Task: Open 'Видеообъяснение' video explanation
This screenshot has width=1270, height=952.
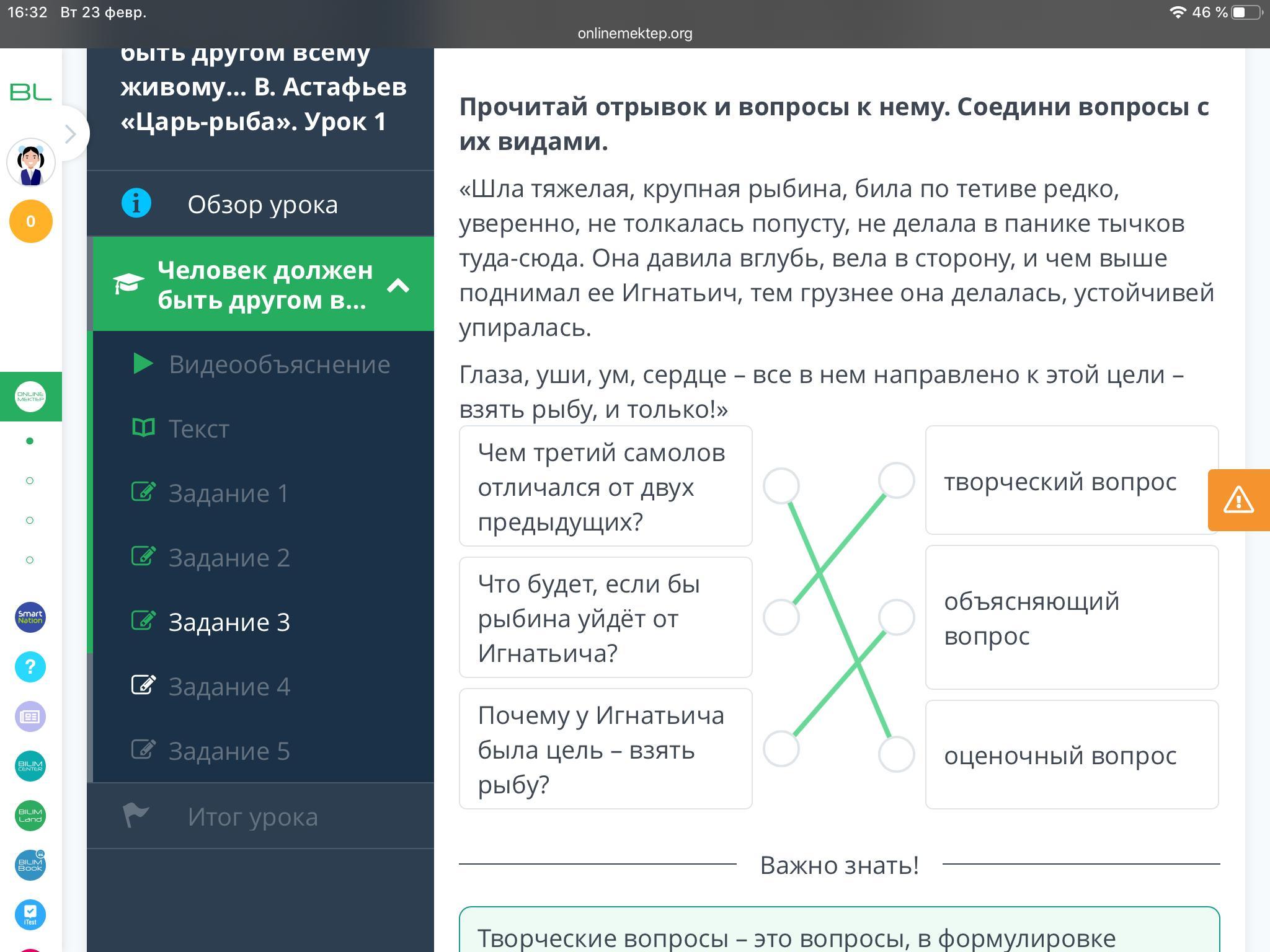Action: 279,364
